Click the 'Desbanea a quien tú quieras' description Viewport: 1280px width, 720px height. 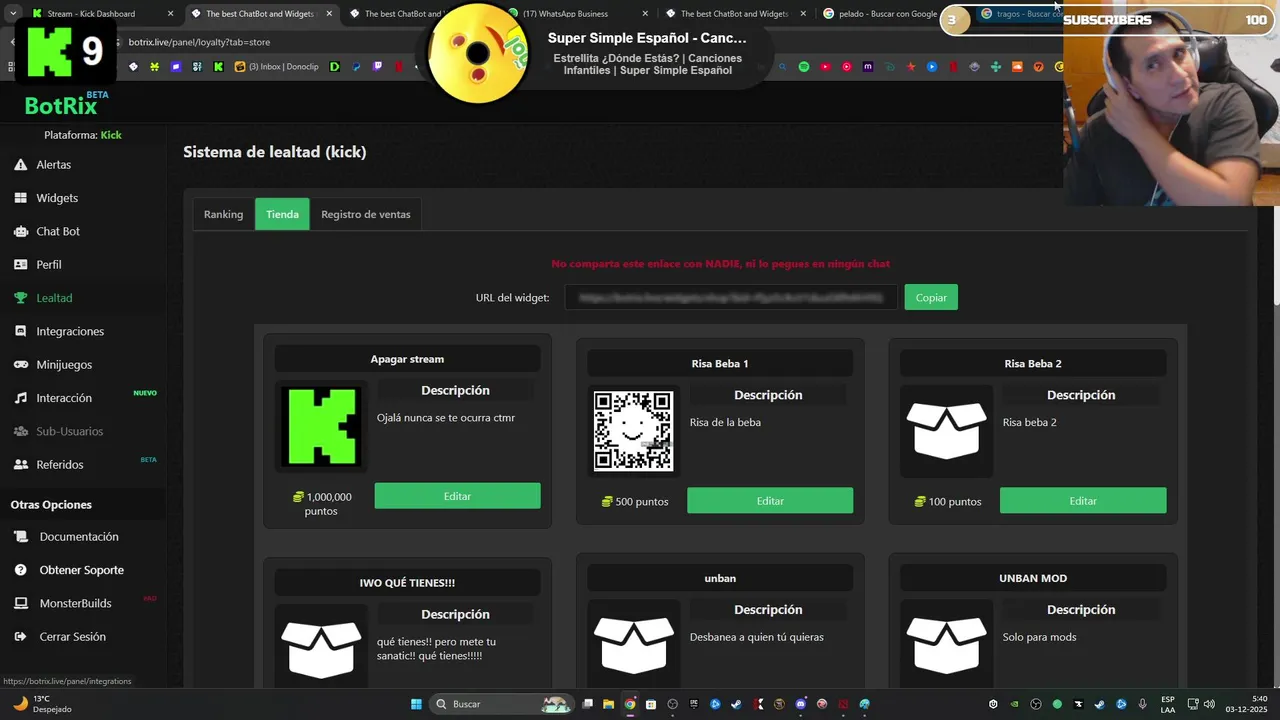click(757, 637)
